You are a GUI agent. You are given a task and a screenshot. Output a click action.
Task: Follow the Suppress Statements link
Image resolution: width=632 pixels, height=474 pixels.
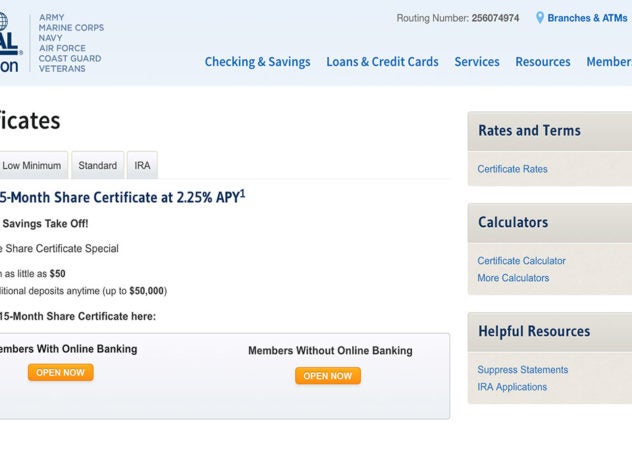coord(522,370)
